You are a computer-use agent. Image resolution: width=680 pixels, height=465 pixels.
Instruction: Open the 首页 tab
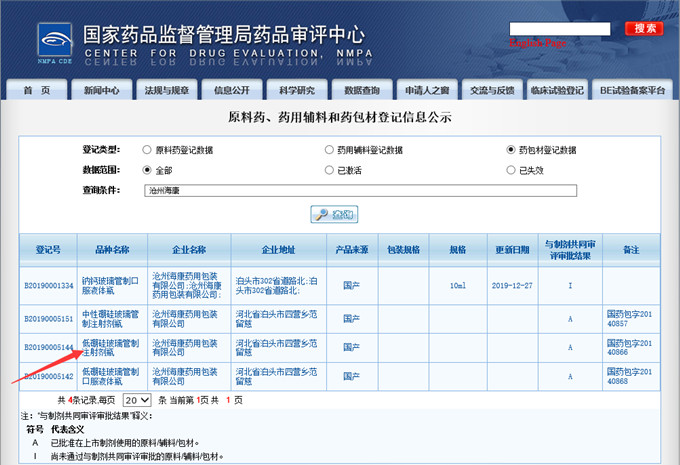(37, 90)
